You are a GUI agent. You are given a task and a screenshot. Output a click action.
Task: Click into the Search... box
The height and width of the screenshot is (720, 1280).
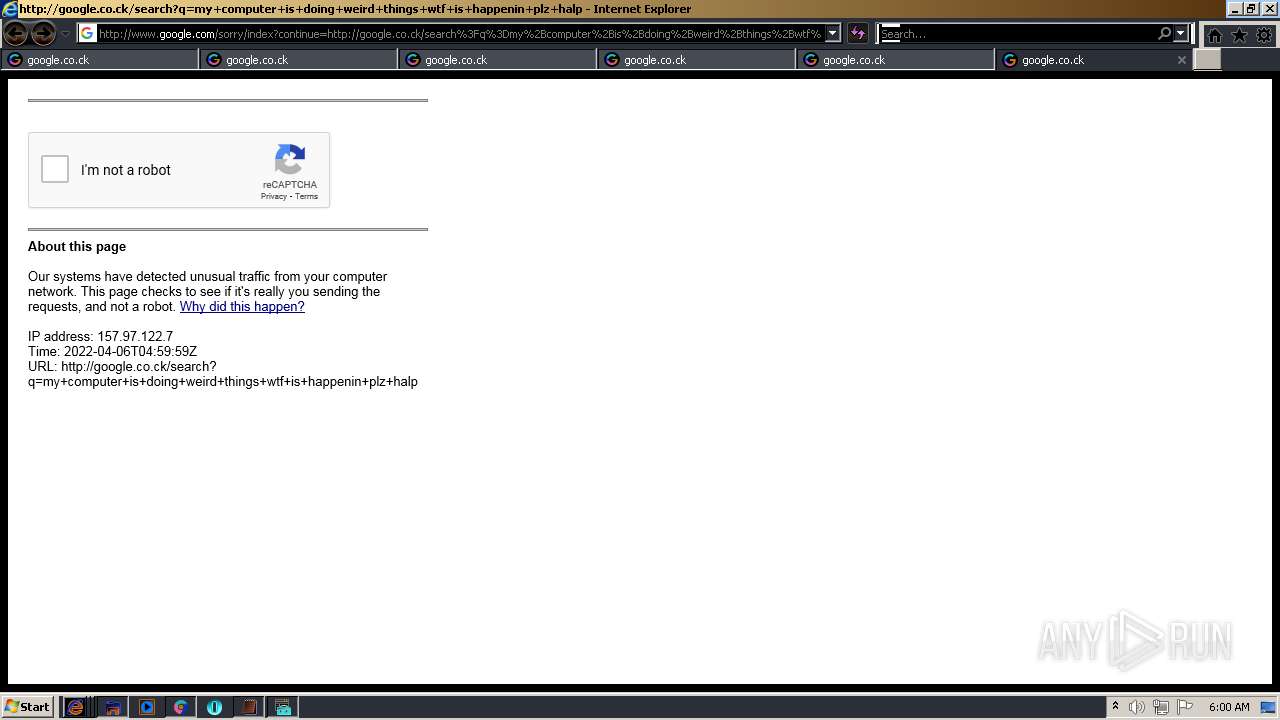[1017, 34]
